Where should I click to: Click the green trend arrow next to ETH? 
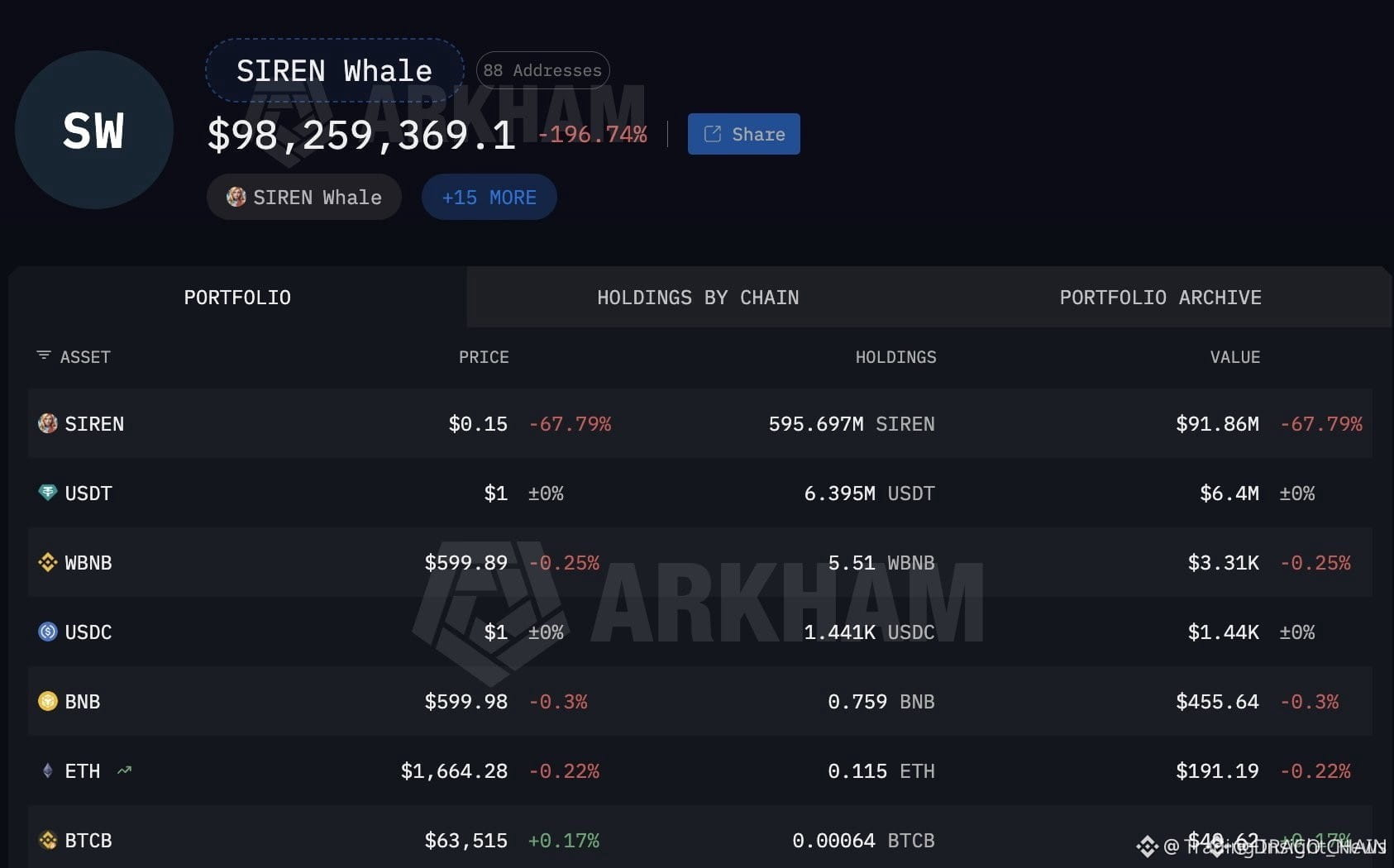point(125,770)
